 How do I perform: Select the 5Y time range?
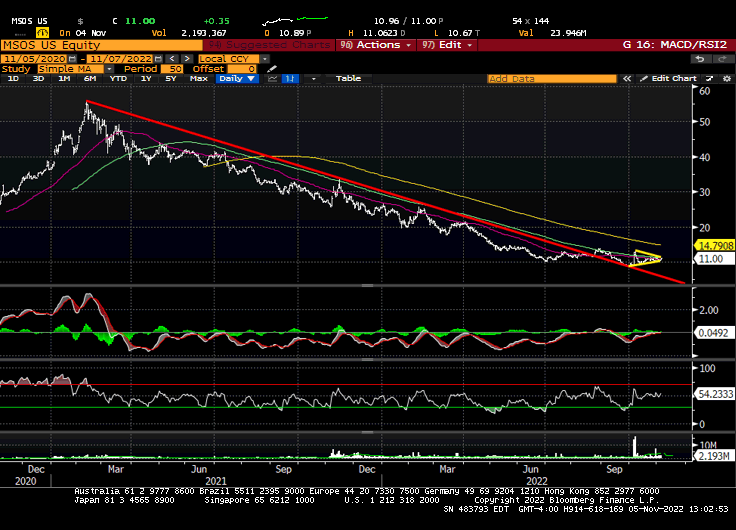tap(170, 78)
